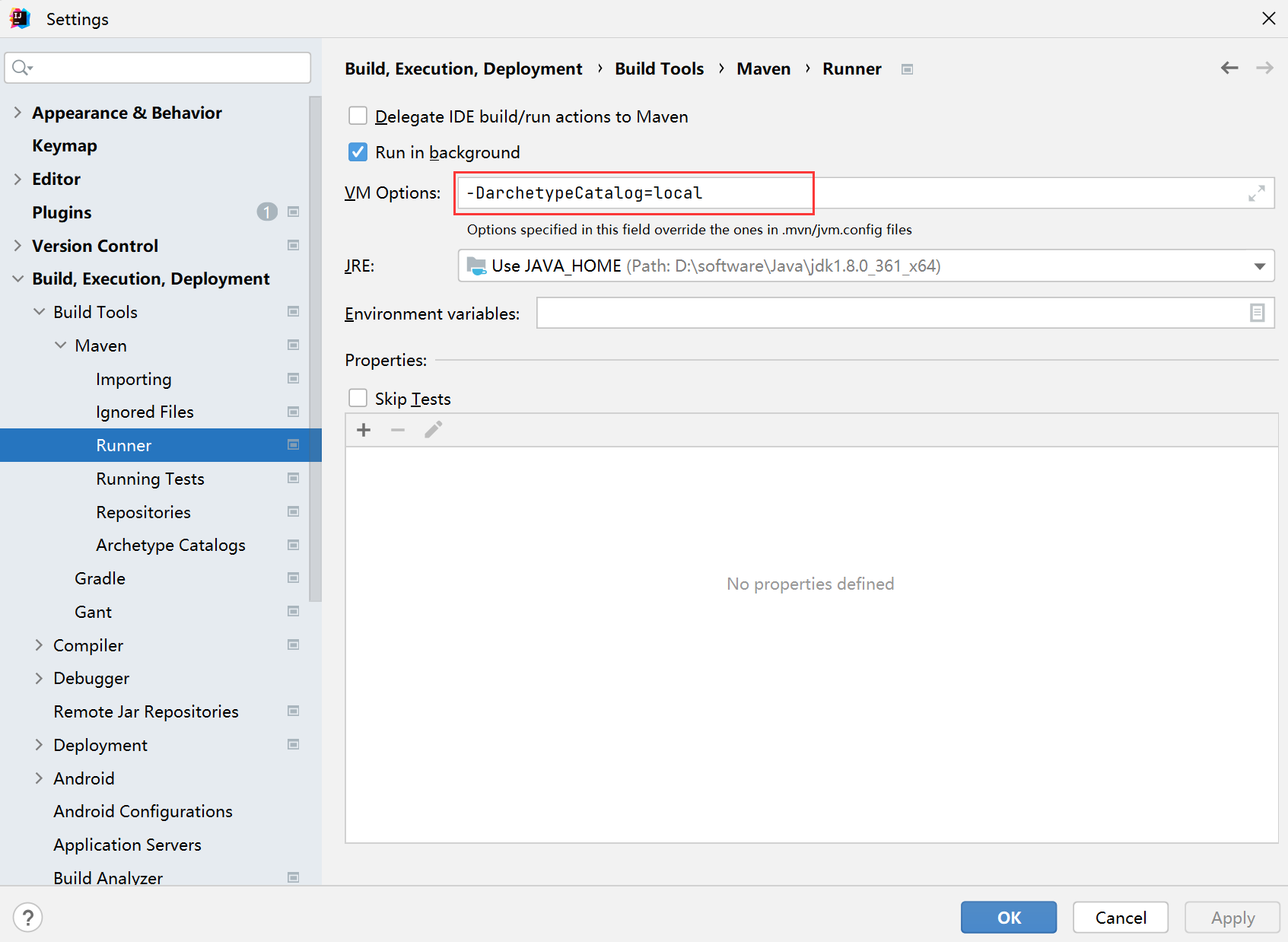
Task: Open Keymap settings
Action: (x=65, y=145)
